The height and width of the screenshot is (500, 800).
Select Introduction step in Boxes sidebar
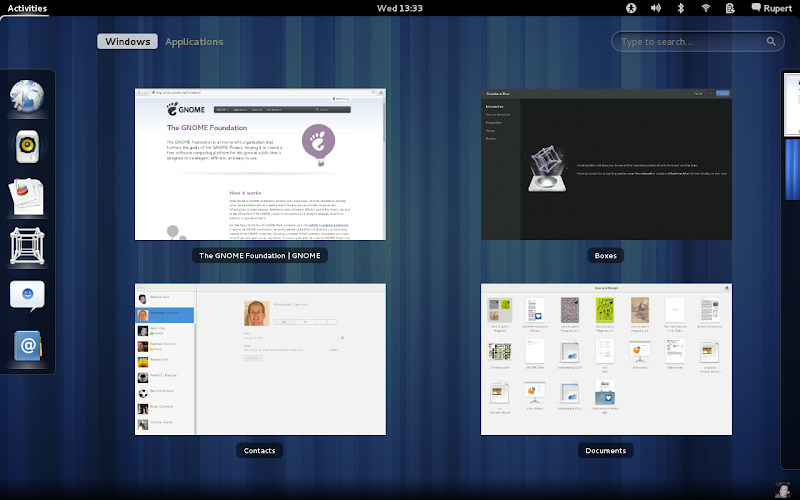coord(494,107)
